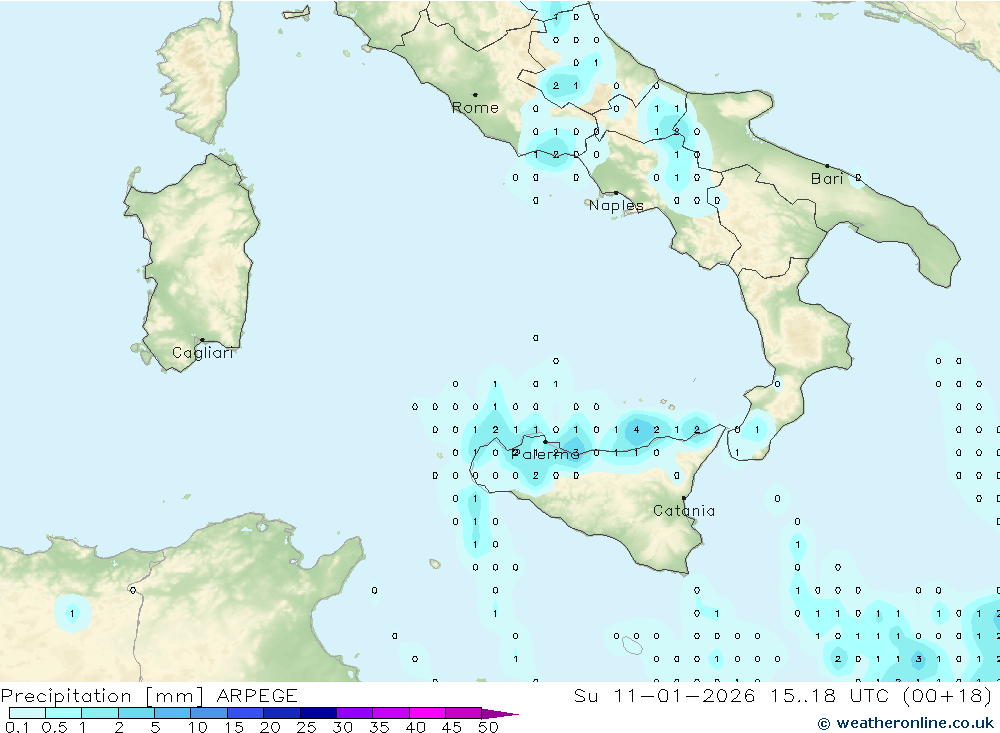Image resolution: width=1000 pixels, height=733 pixels.
Task: Click the 15..18 UTC (00+18) time text
Action: click(x=881, y=695)
